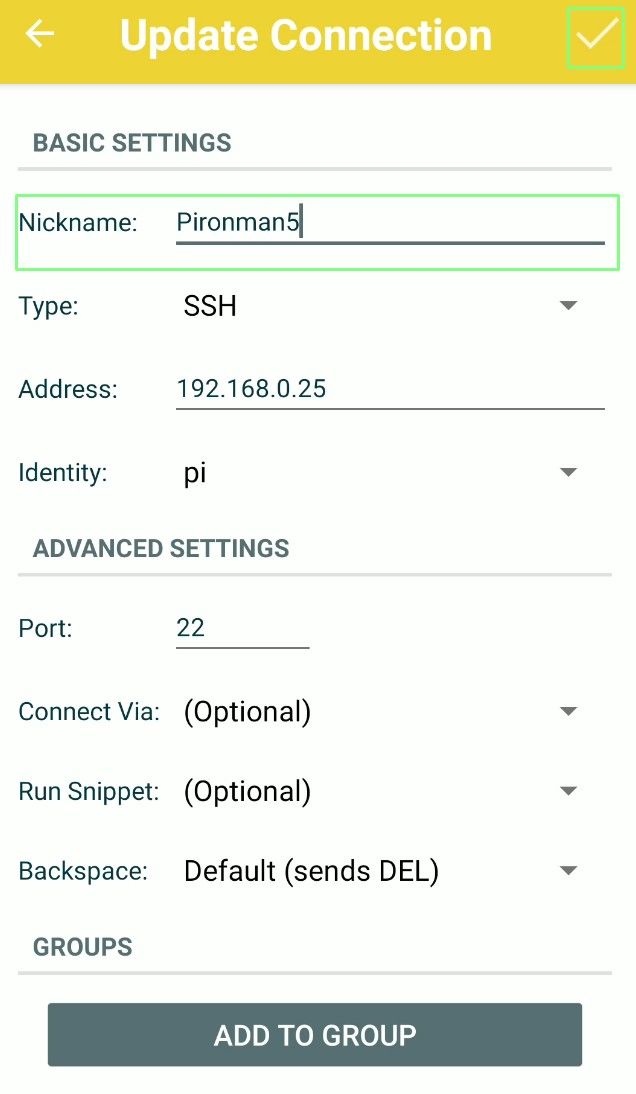The height and width of the screenshot is (1094, 636).
Task: Click the BASIC SETTINGS section header
Action: coord(133,143)
